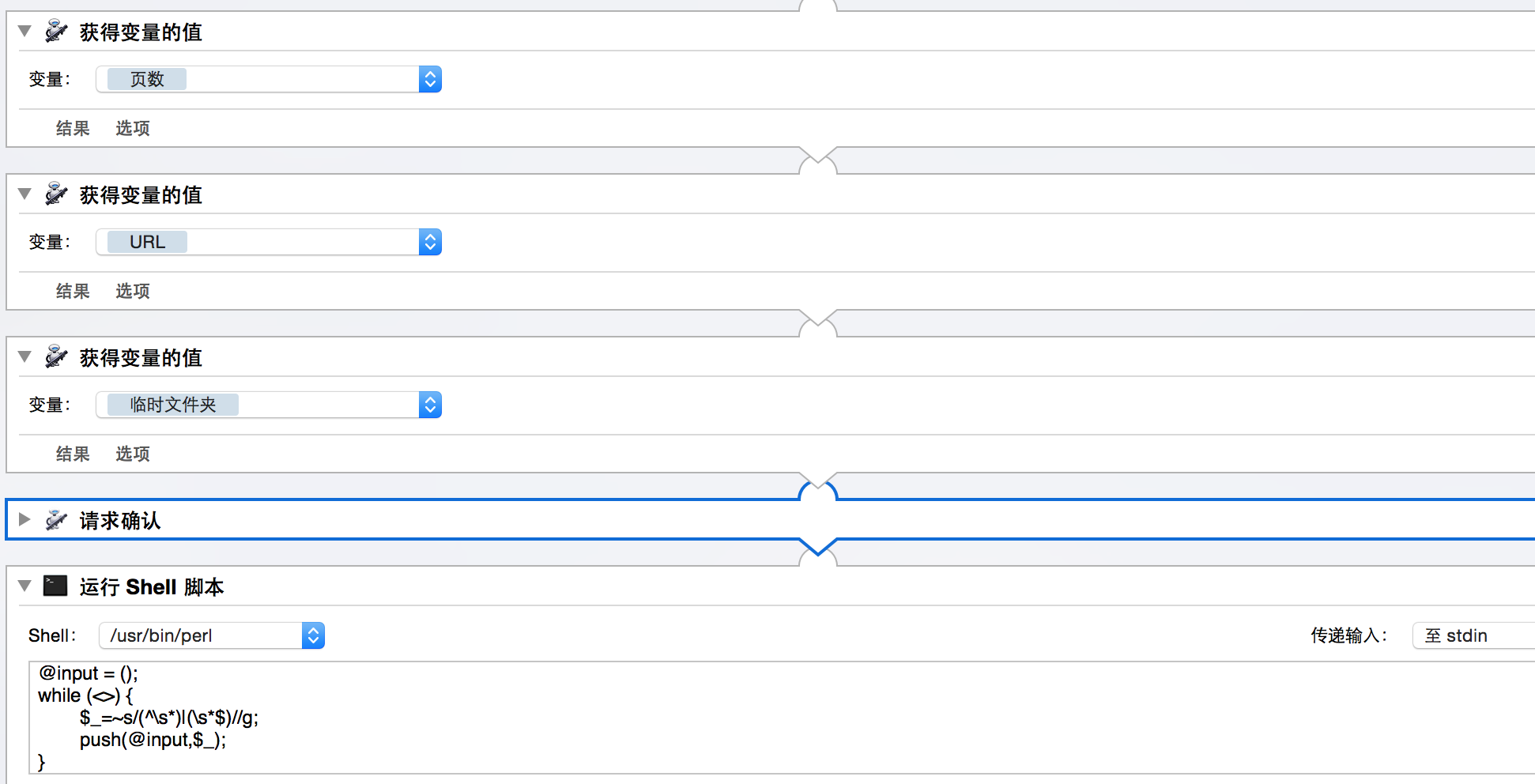
Task: Collapse the 运行 Shell 脚本 action
Action: [25, 586]
